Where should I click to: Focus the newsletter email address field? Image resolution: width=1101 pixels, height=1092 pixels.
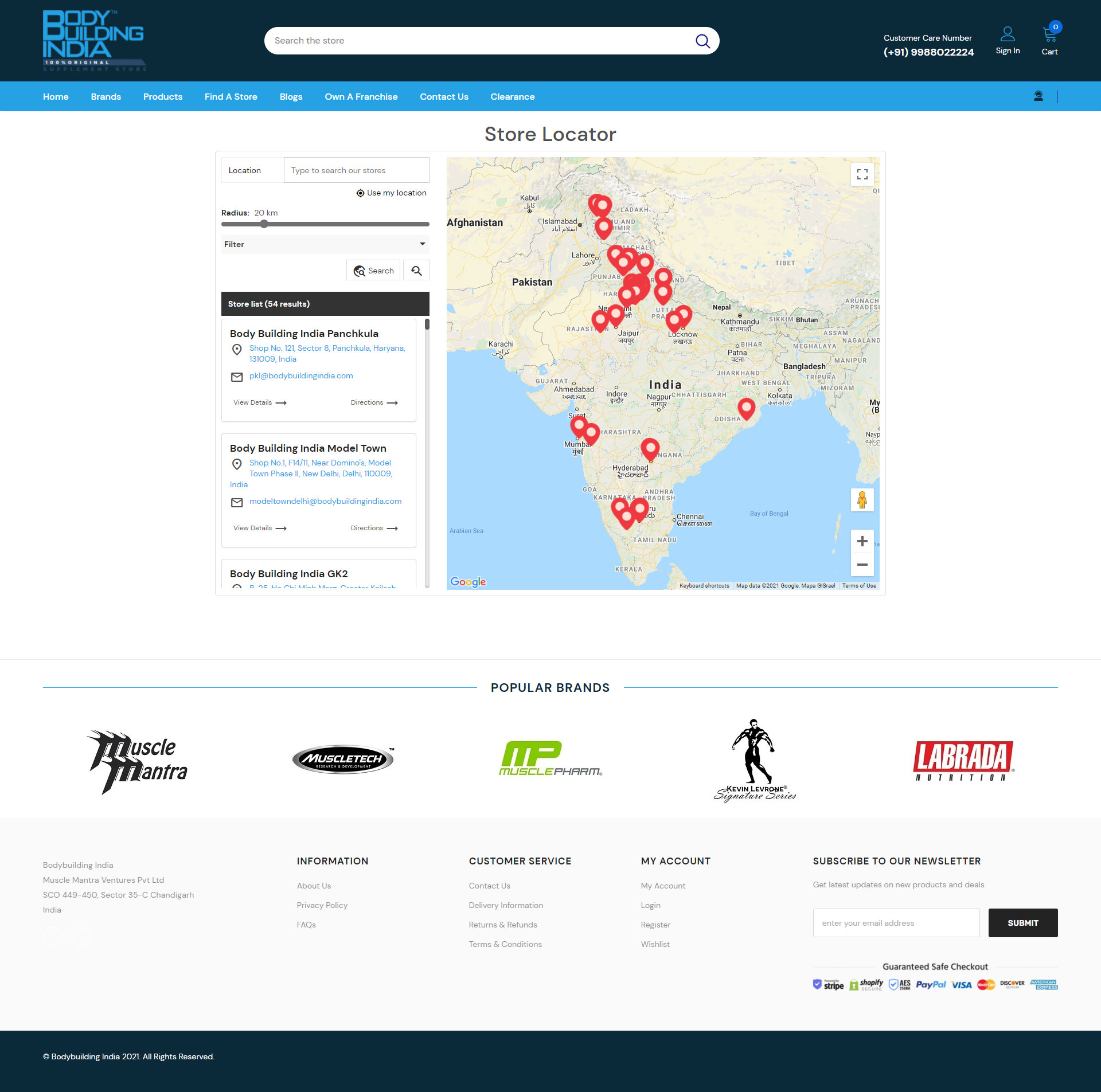[896, 923]
